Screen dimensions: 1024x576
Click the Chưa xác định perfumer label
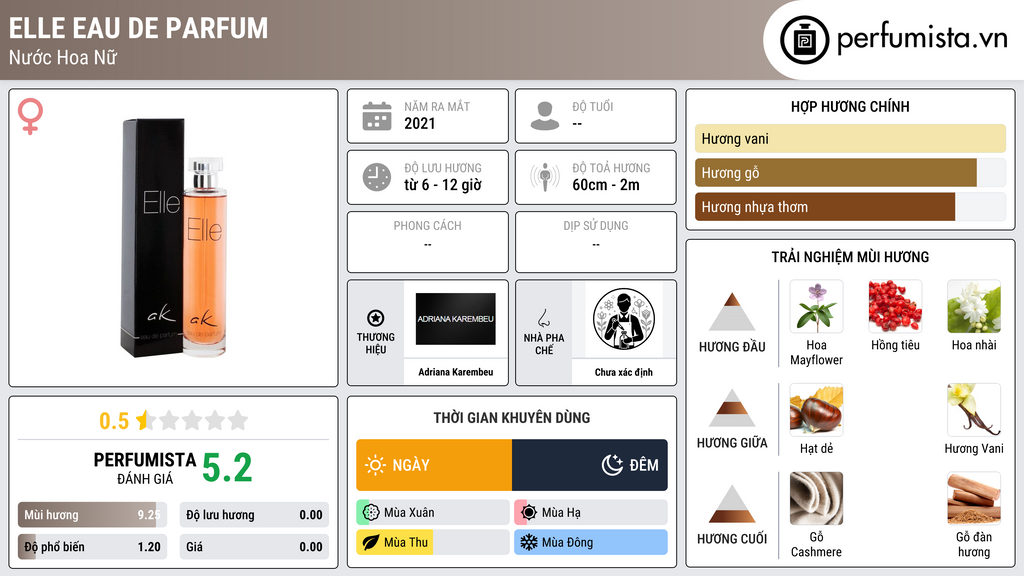point(624,372)
